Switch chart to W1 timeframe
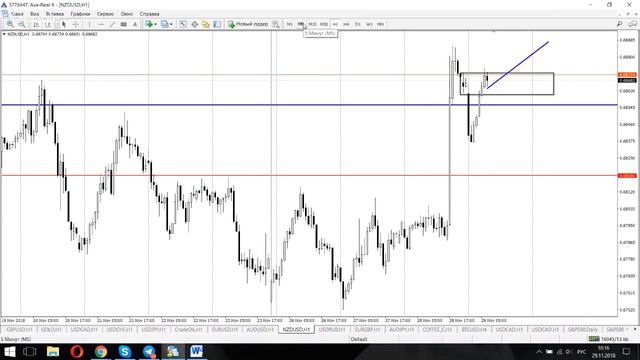This screenshot has width=640, height=360. (x=369, y=24)
